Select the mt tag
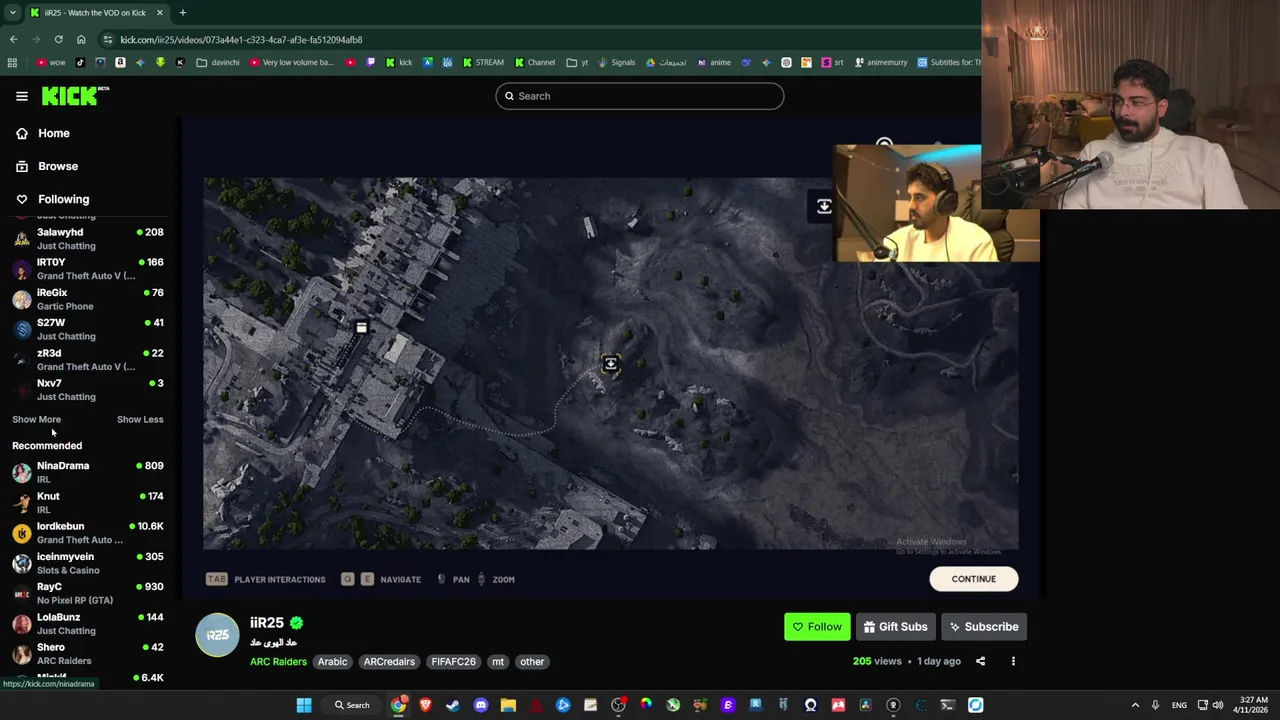This screenshot has height=720, width=1280. click(498, 661)
